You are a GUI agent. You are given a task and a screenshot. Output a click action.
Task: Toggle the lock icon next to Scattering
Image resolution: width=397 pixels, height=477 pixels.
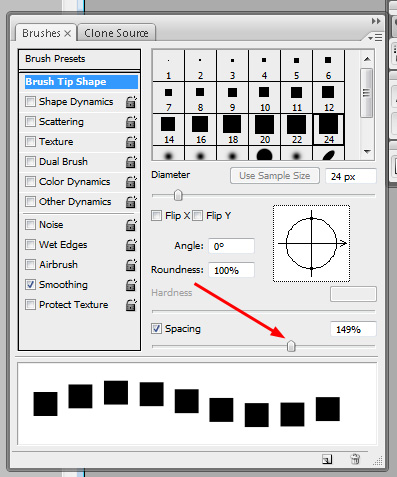click(x=131, y=122)
